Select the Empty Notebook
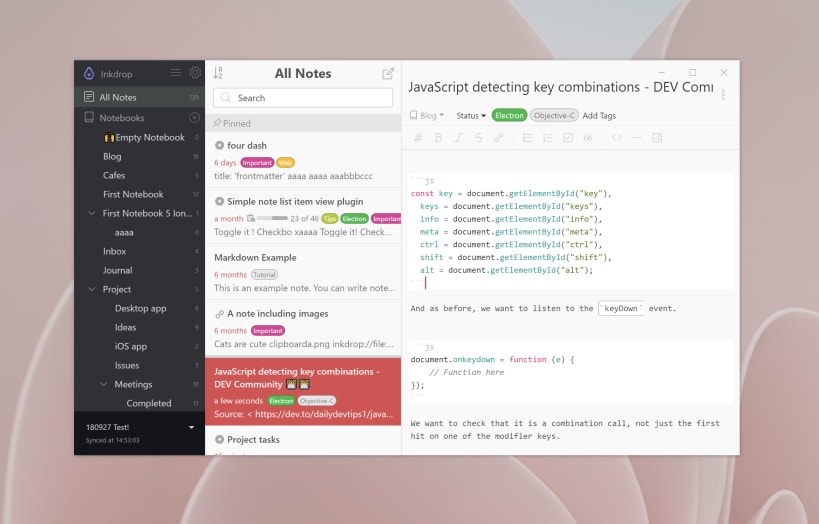The width and height of the screenshot is (819, 524). click(x=139, y=137)
